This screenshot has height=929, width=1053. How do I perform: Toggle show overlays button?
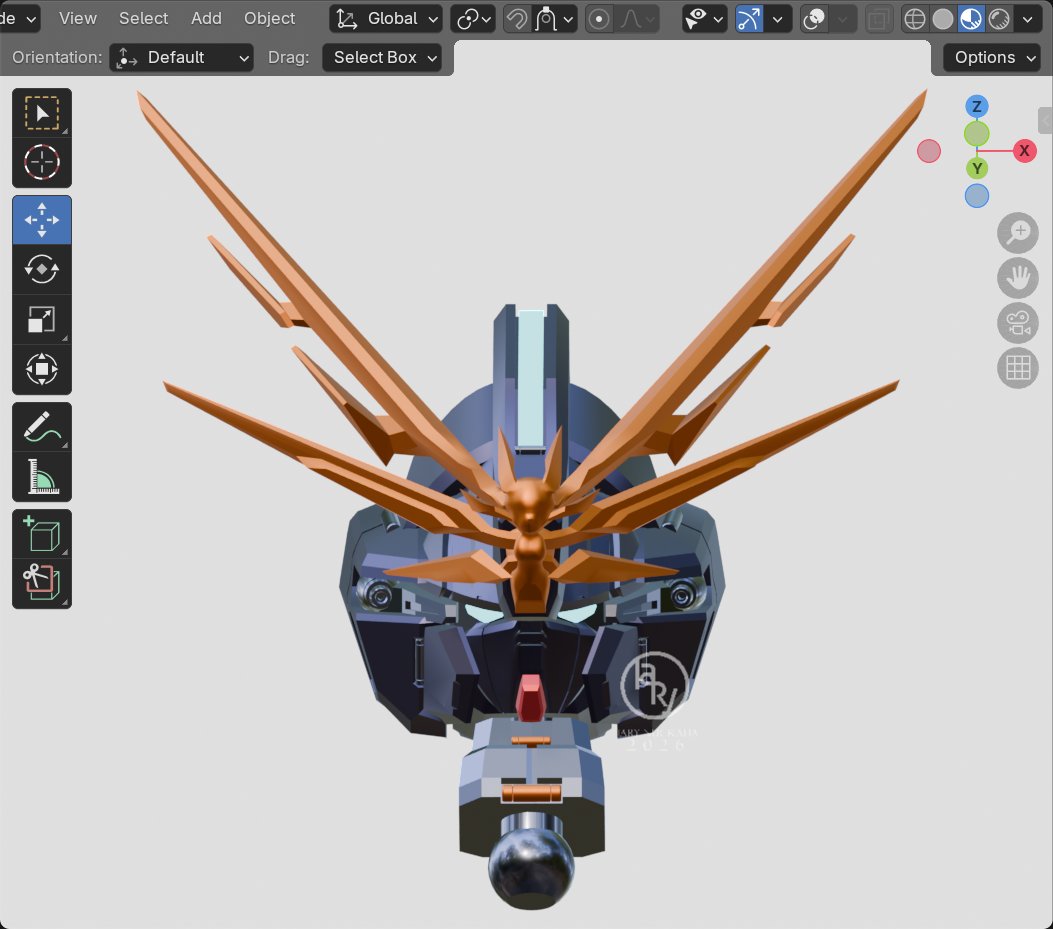tap(815, 19)
